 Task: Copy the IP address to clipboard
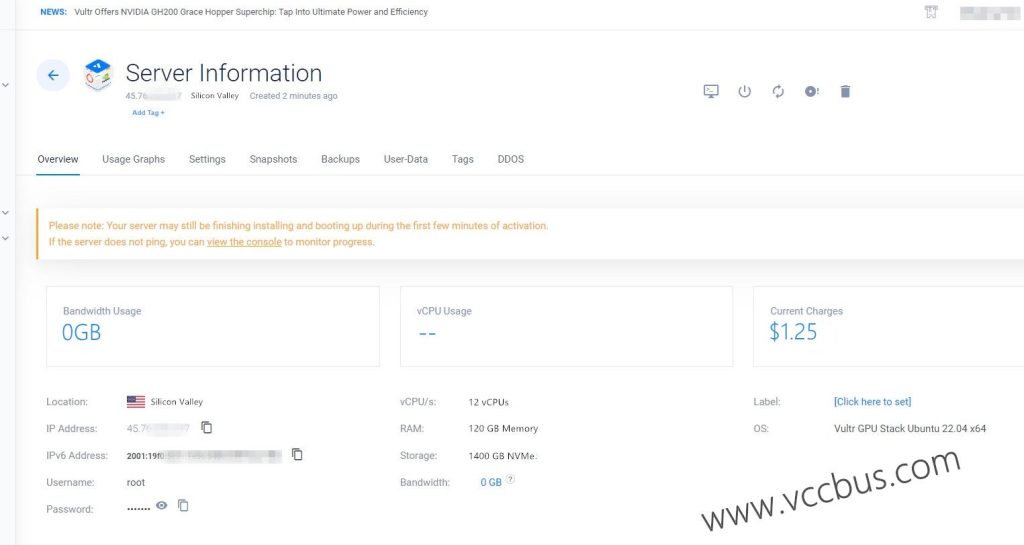tap(207, 428)
